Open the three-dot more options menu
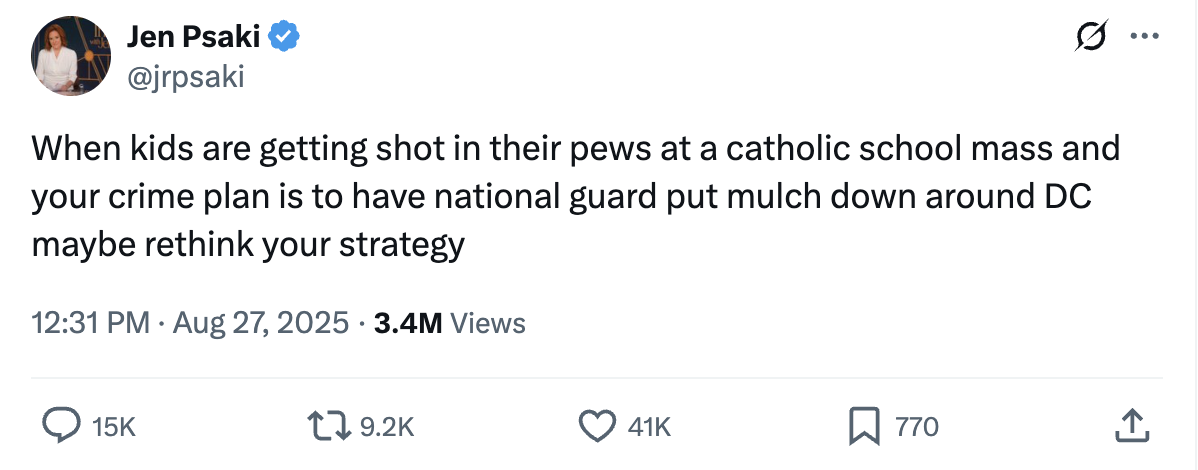The image size is (1198, 470). pyautogui.click(x=1141, y=38)
